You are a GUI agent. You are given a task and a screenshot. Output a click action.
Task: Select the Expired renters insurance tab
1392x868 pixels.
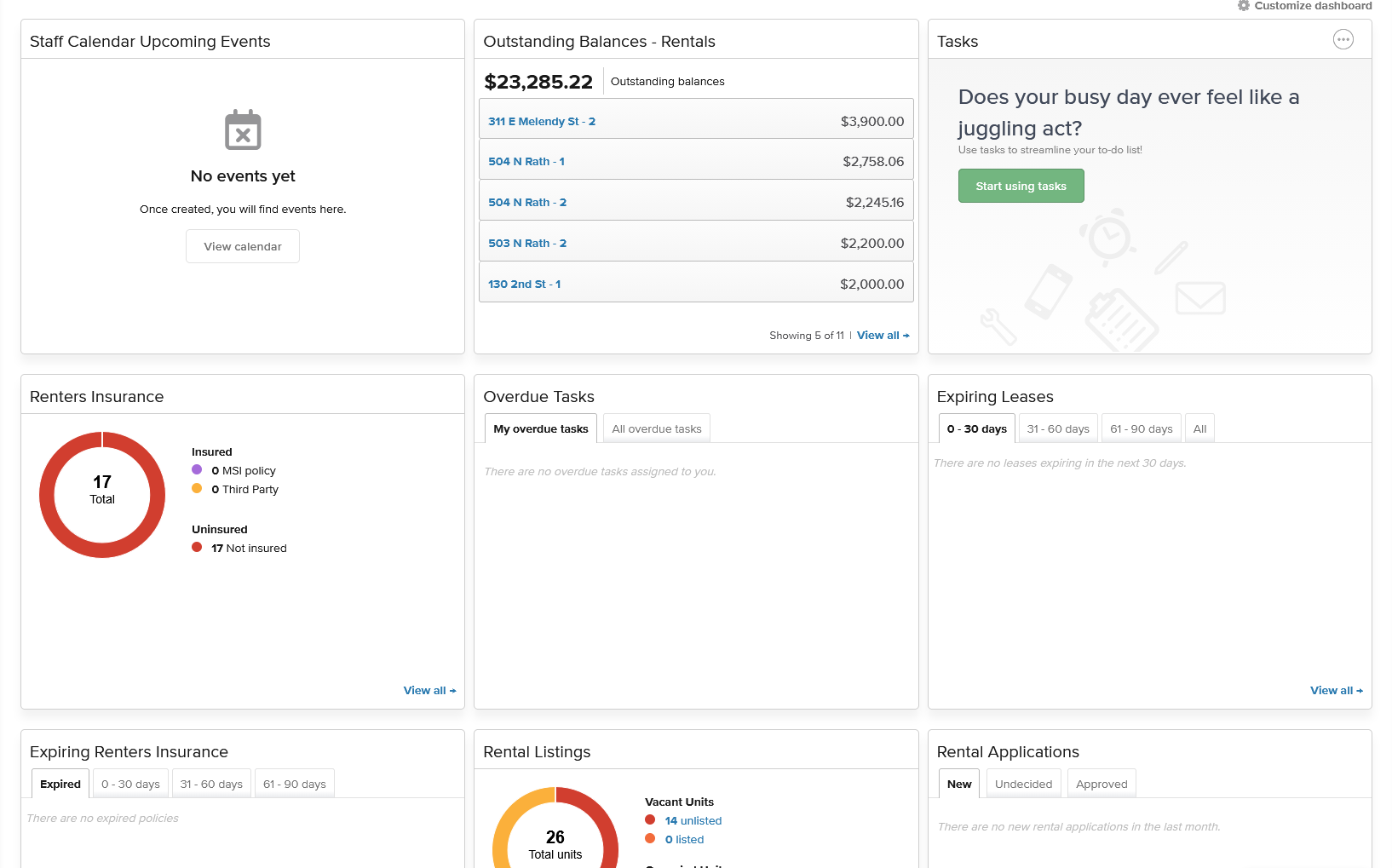click(x=60, y=784)
